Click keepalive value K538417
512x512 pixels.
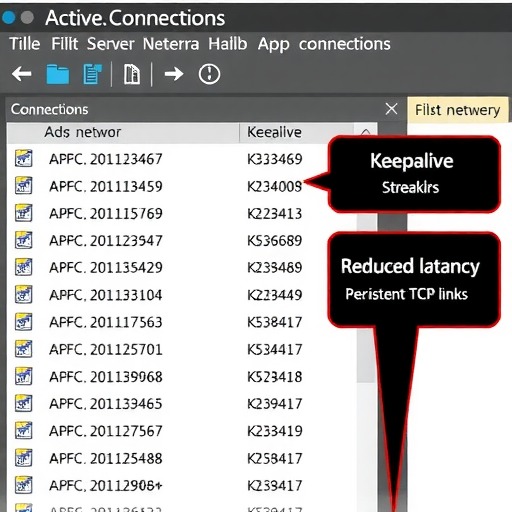275,322
